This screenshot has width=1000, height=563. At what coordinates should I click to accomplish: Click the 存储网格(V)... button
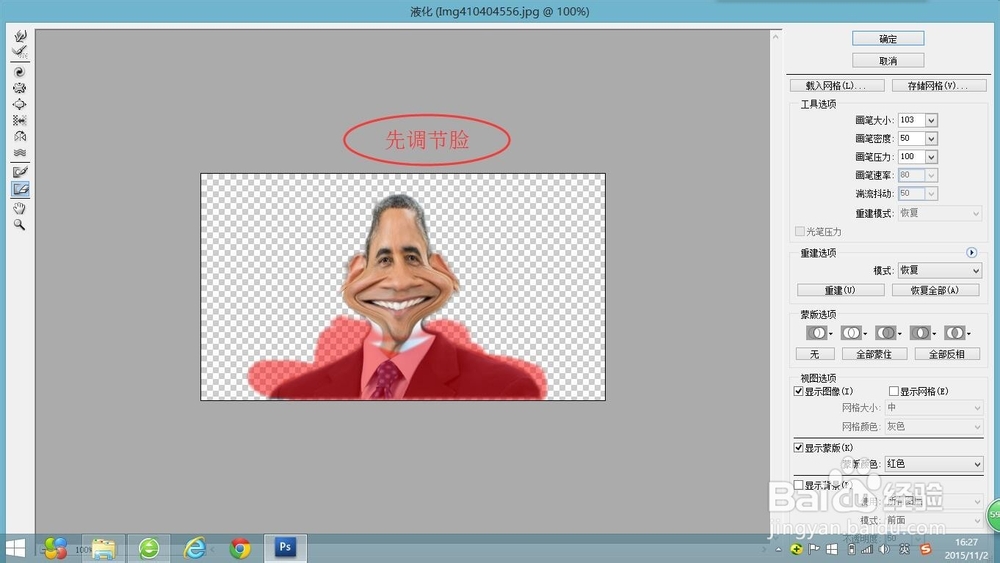939,85
